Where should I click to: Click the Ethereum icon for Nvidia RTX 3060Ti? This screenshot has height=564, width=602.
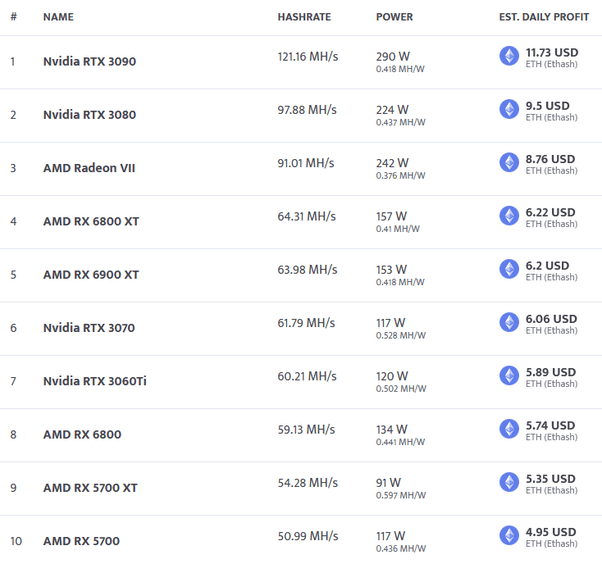509,375
